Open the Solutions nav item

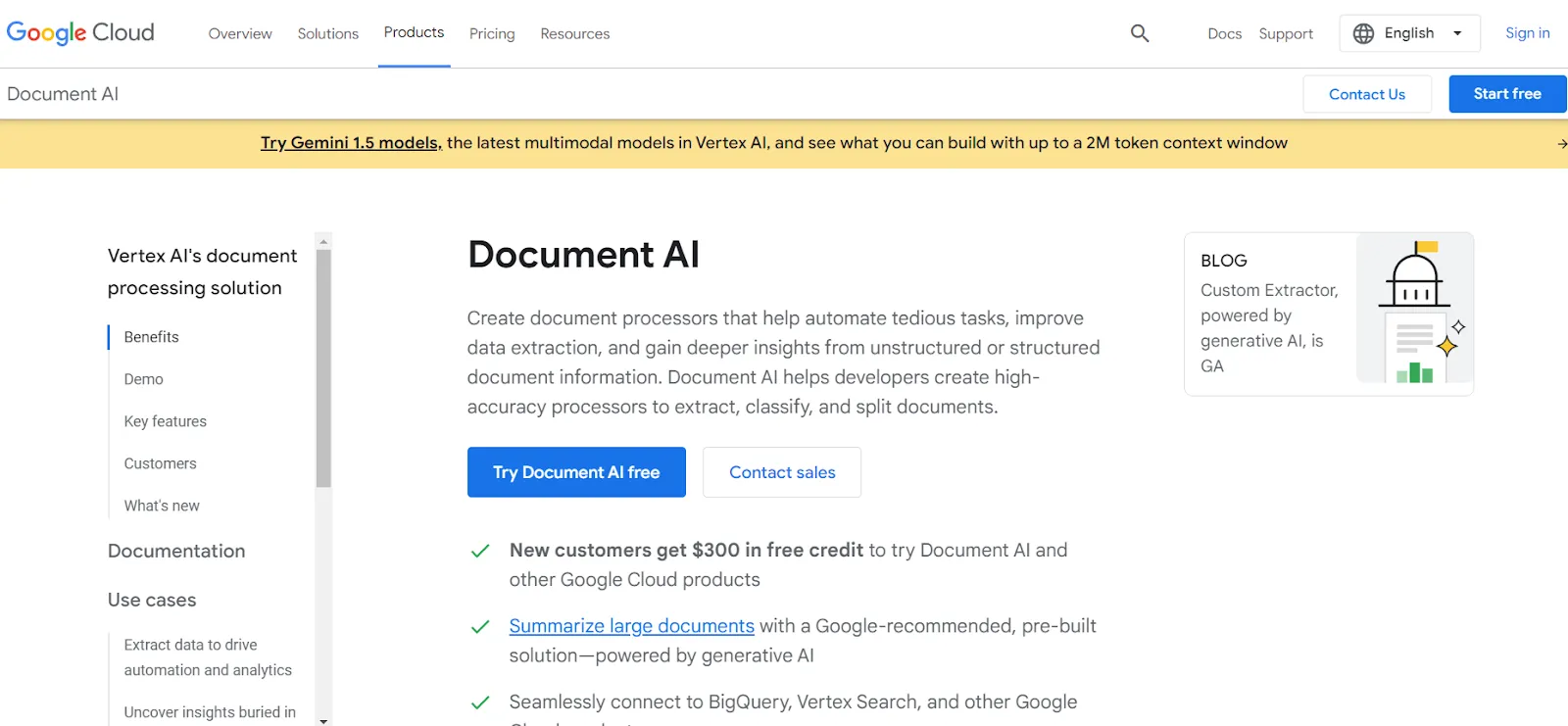[x=328, y=33]
